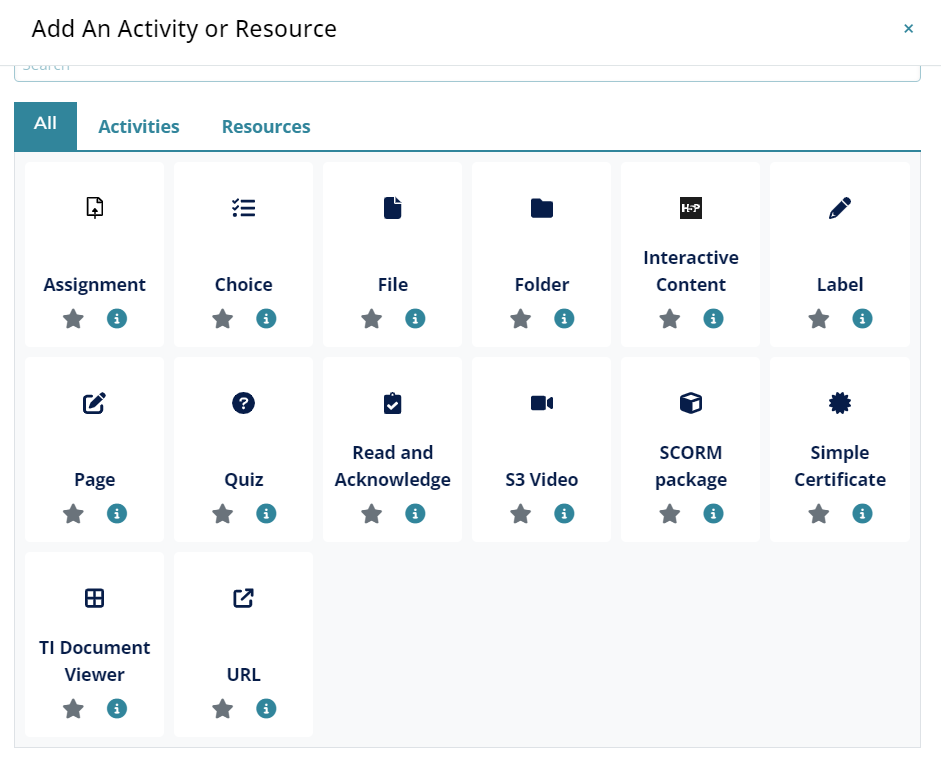Star the Choice activity as favorite
Viewport: 941px width, 765px height.
coord(222,319)
